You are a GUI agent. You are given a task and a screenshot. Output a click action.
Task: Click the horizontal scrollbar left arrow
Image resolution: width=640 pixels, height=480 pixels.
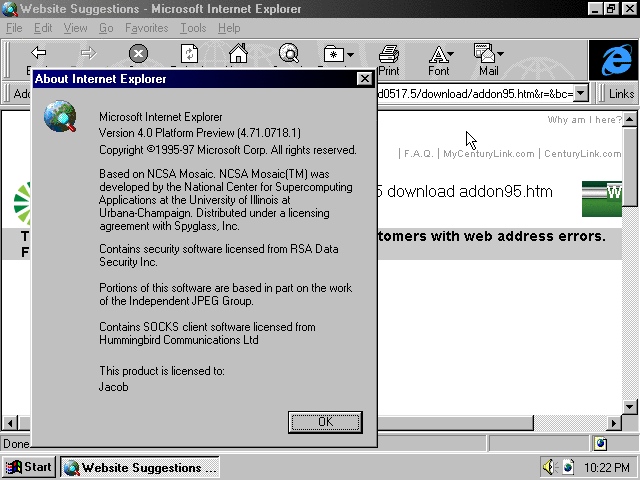(10, 423)
